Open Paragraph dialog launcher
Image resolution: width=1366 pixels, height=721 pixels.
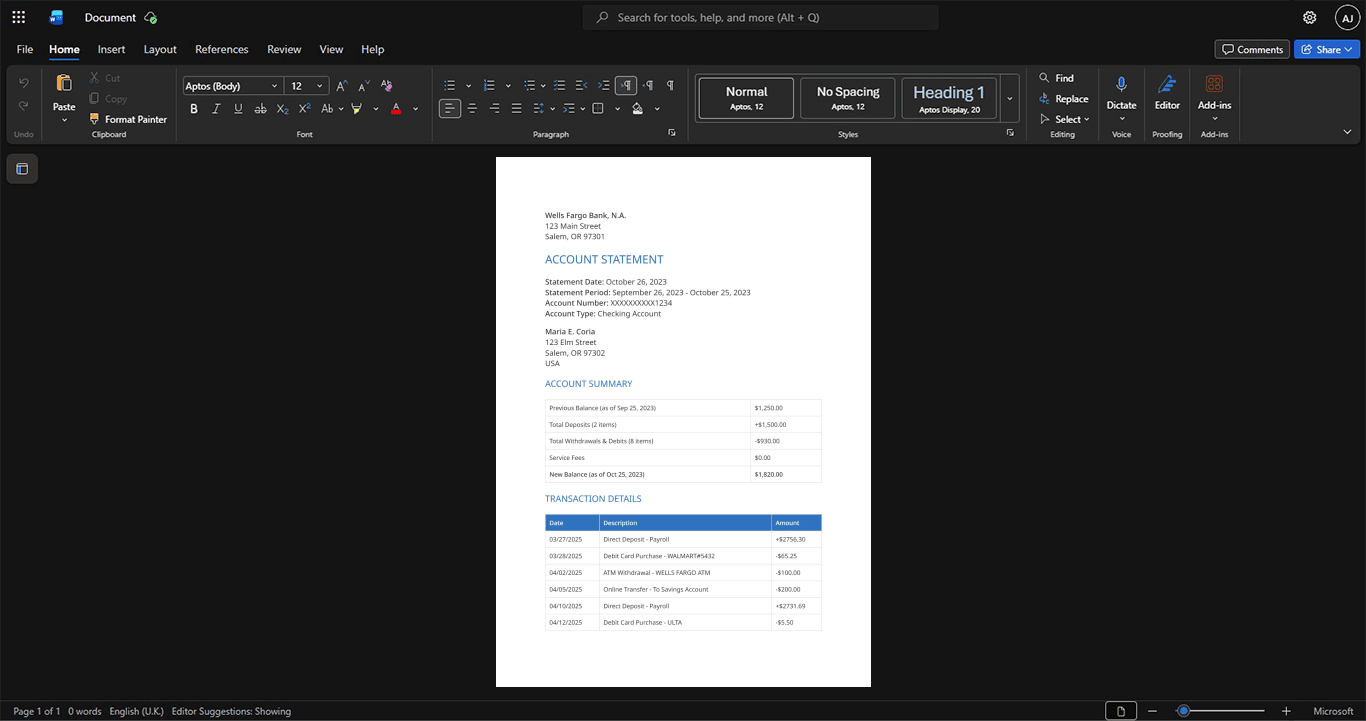pyautogui.click(x=672, y=133)
